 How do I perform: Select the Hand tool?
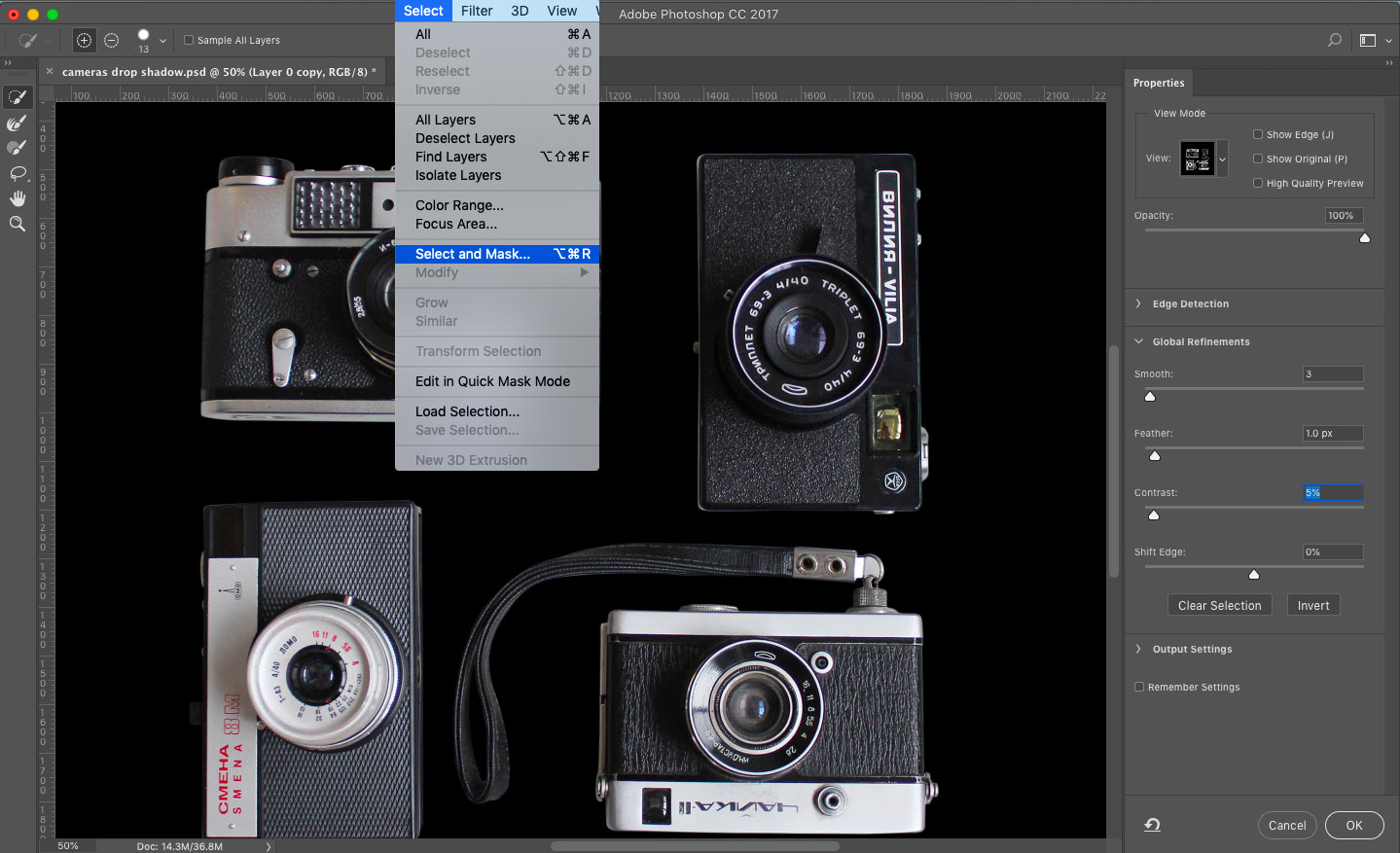(x=18, y=198)
